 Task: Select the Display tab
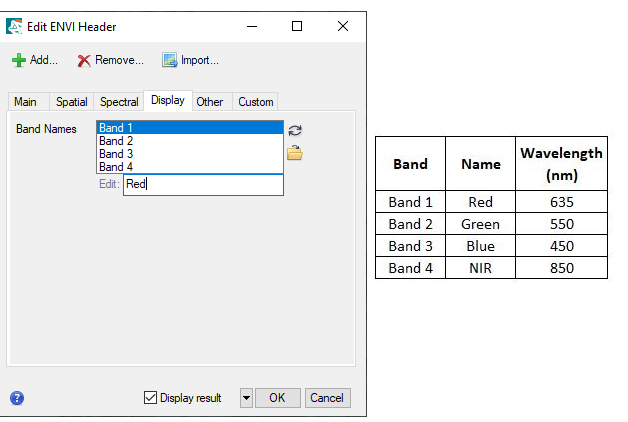point(168,100)
